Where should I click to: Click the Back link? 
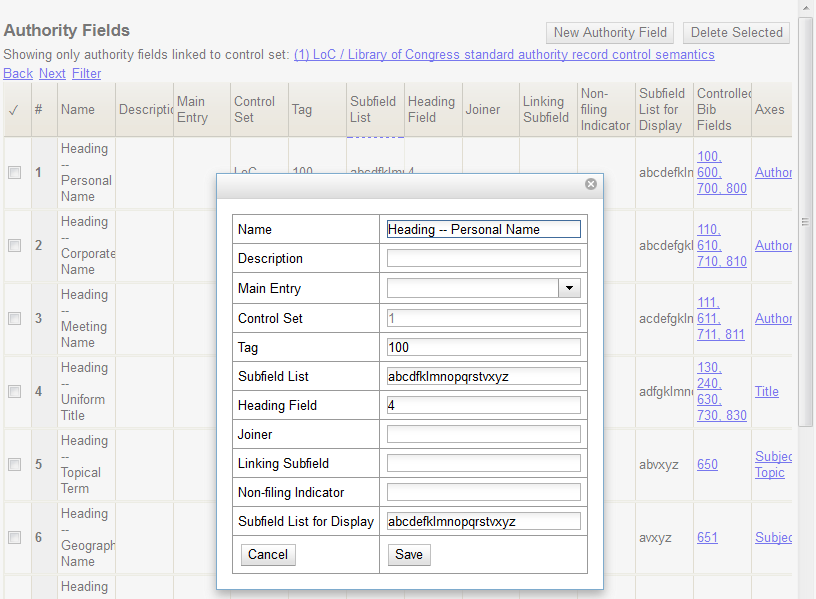(x=18, y=73)
